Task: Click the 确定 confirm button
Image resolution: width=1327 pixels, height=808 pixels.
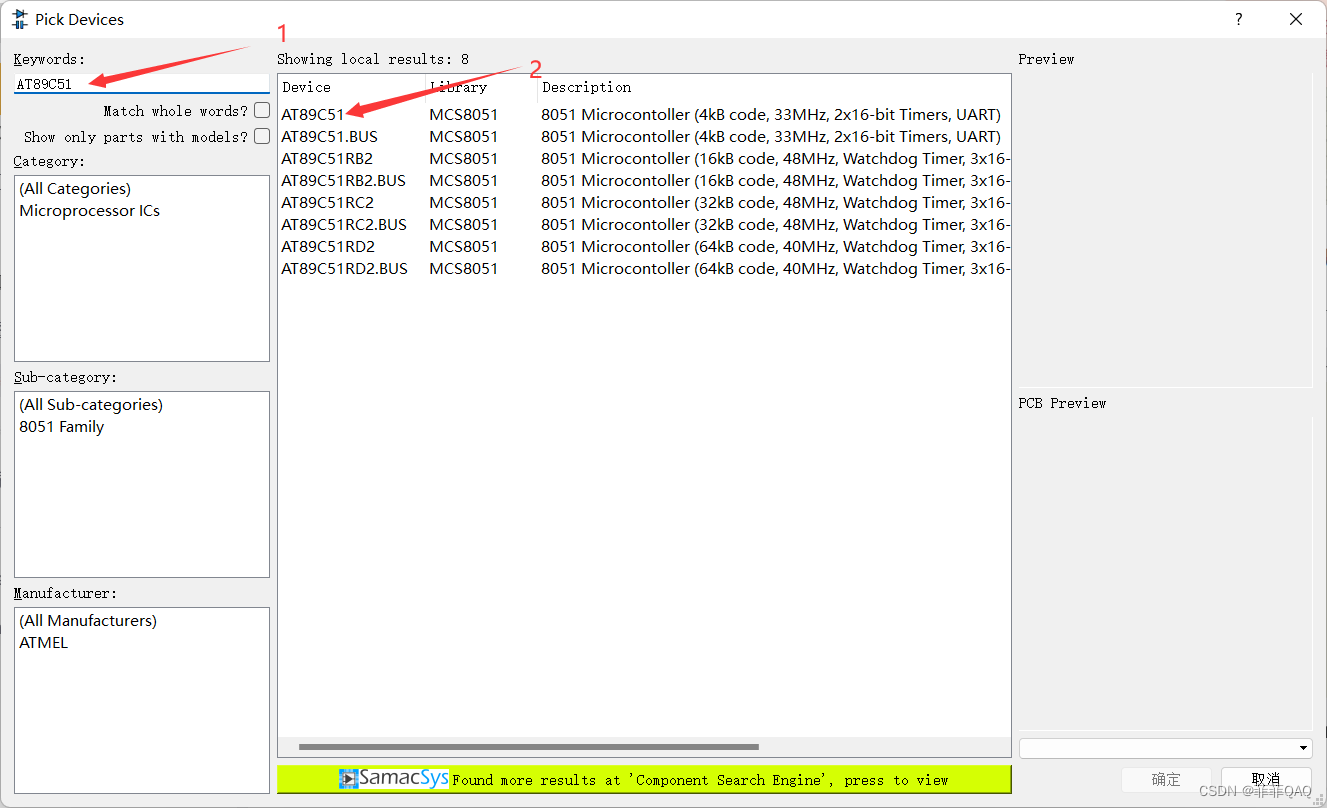Action: tap(1166, 779)
